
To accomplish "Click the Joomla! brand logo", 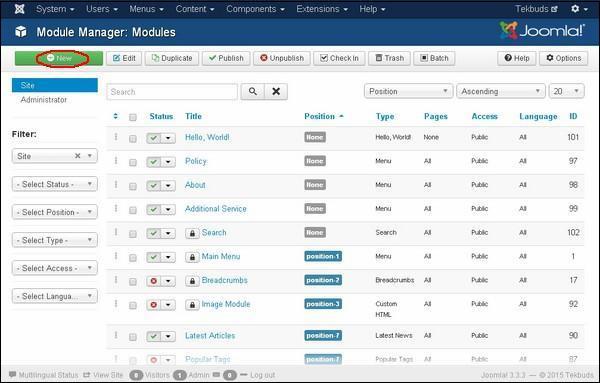I will 542,31.
